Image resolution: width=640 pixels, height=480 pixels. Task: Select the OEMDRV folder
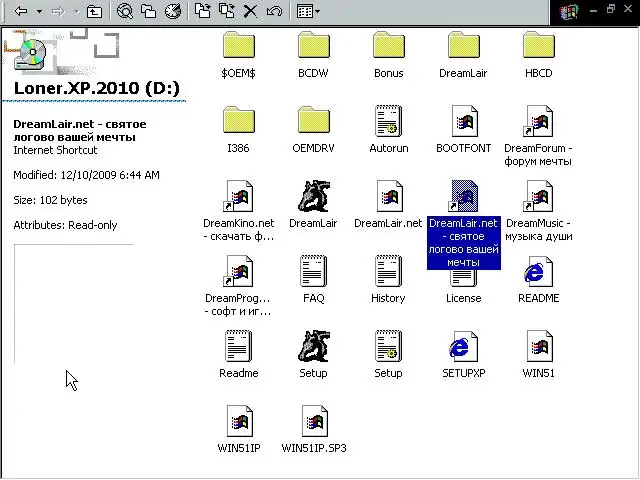[313, 130]
